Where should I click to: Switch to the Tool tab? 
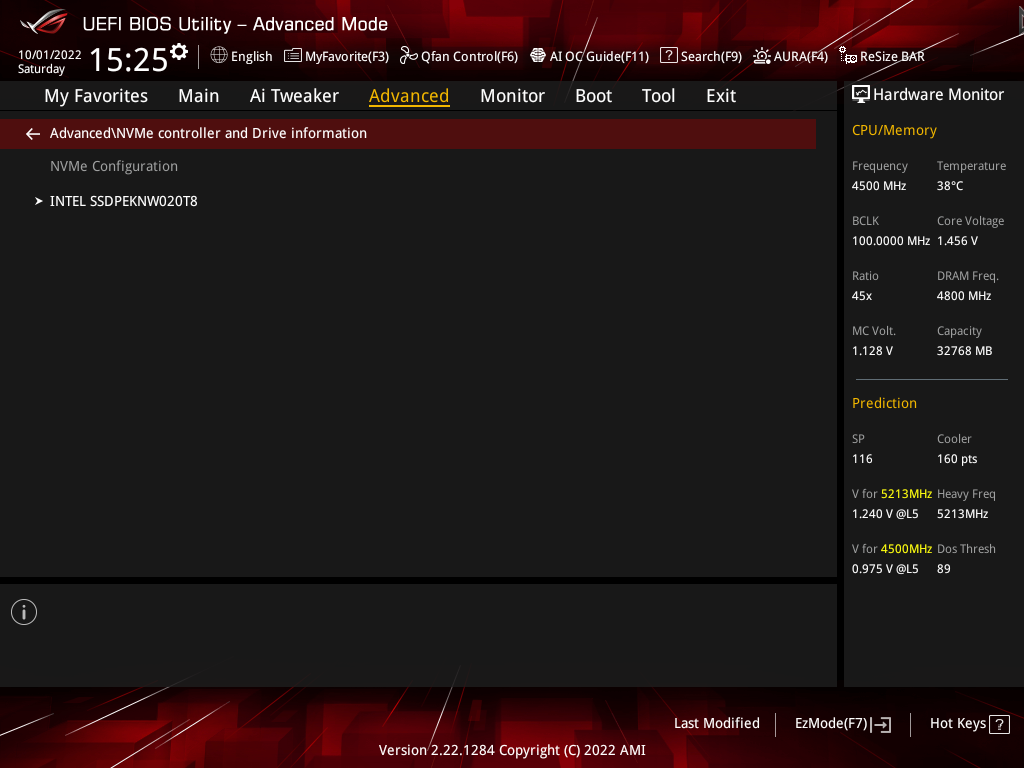point(658,96)
